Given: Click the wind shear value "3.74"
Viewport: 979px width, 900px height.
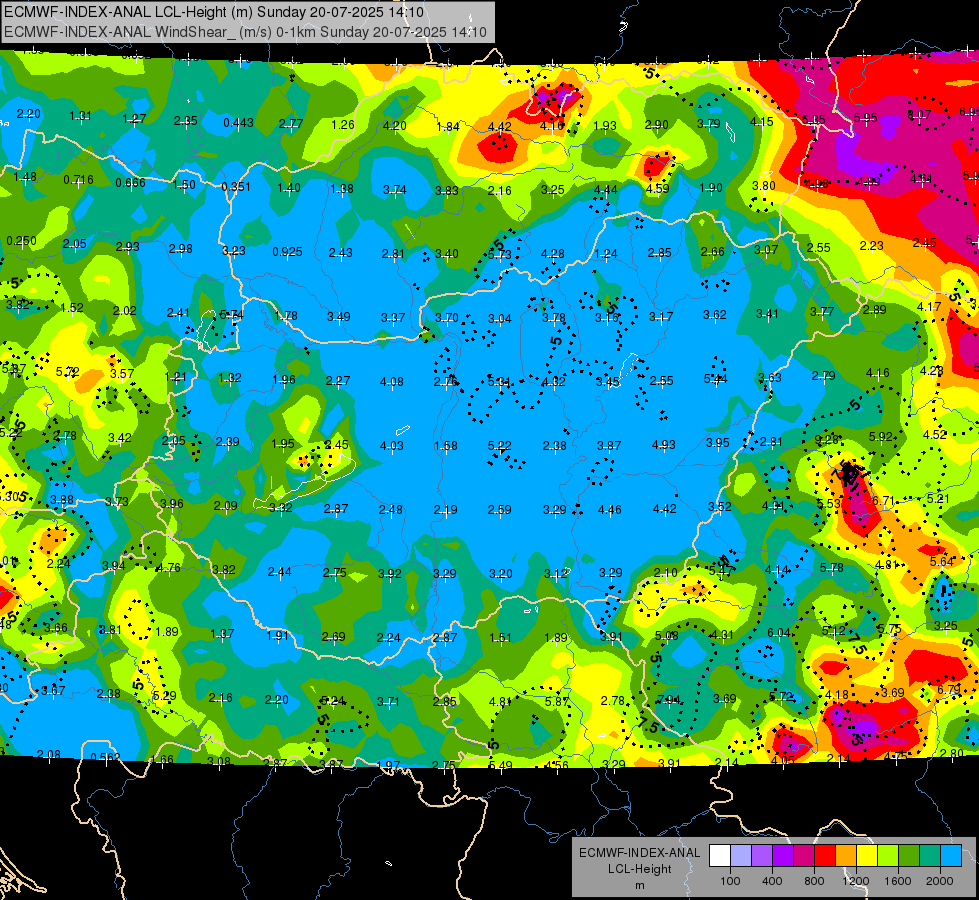Looking at the screenshot, I should 395,189.
